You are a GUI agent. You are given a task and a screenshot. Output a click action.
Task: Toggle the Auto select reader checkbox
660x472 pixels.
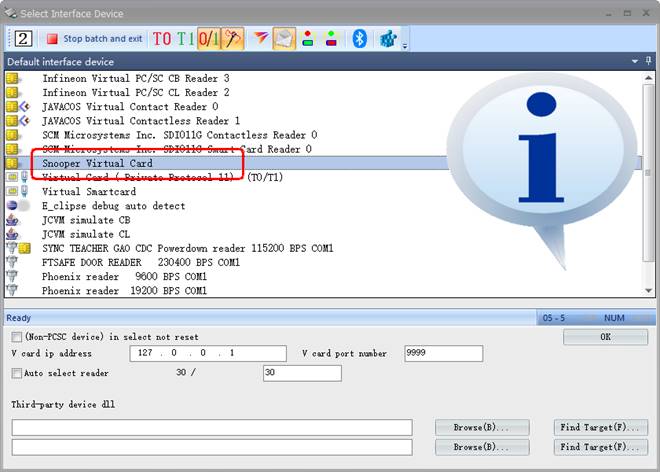(17, 373)
